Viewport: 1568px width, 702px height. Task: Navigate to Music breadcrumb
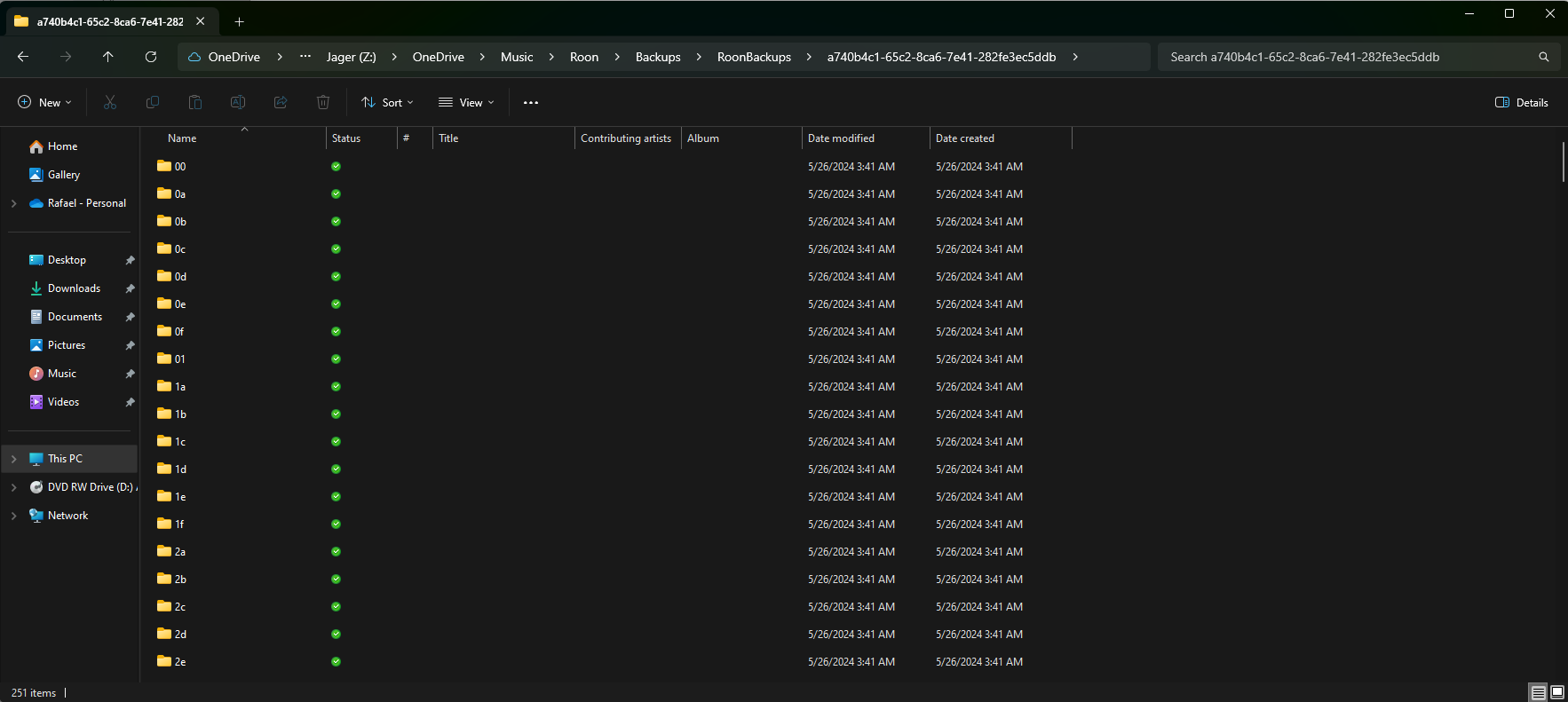[x=517, y=57]
